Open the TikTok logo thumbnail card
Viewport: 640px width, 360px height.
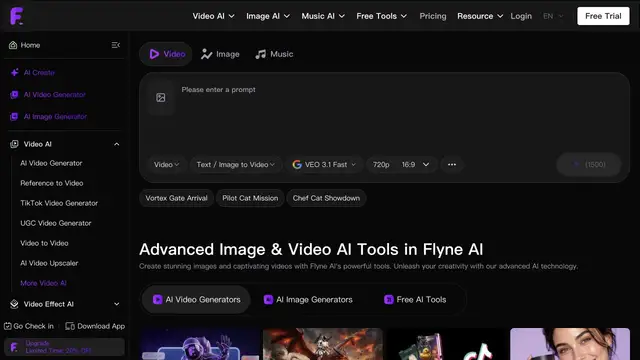[446, 344]
